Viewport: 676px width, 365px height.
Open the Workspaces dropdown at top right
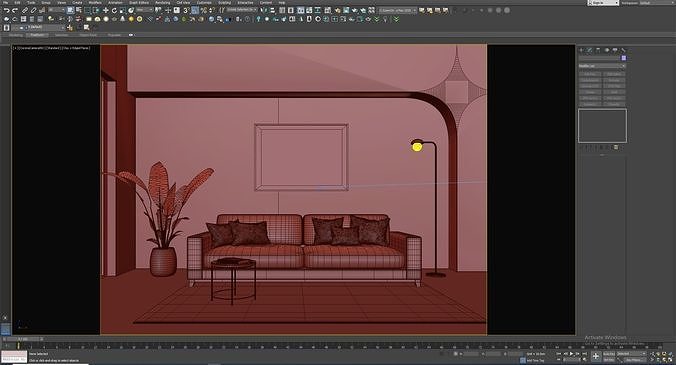coord(657,3)
